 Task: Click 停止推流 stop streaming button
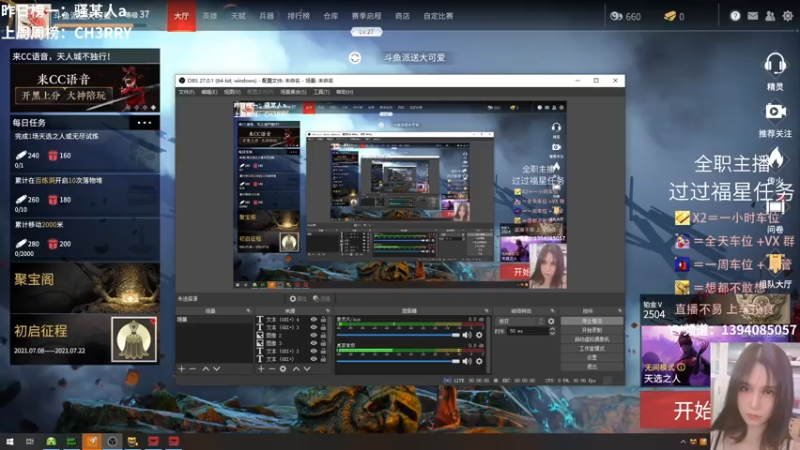point(592,321)
